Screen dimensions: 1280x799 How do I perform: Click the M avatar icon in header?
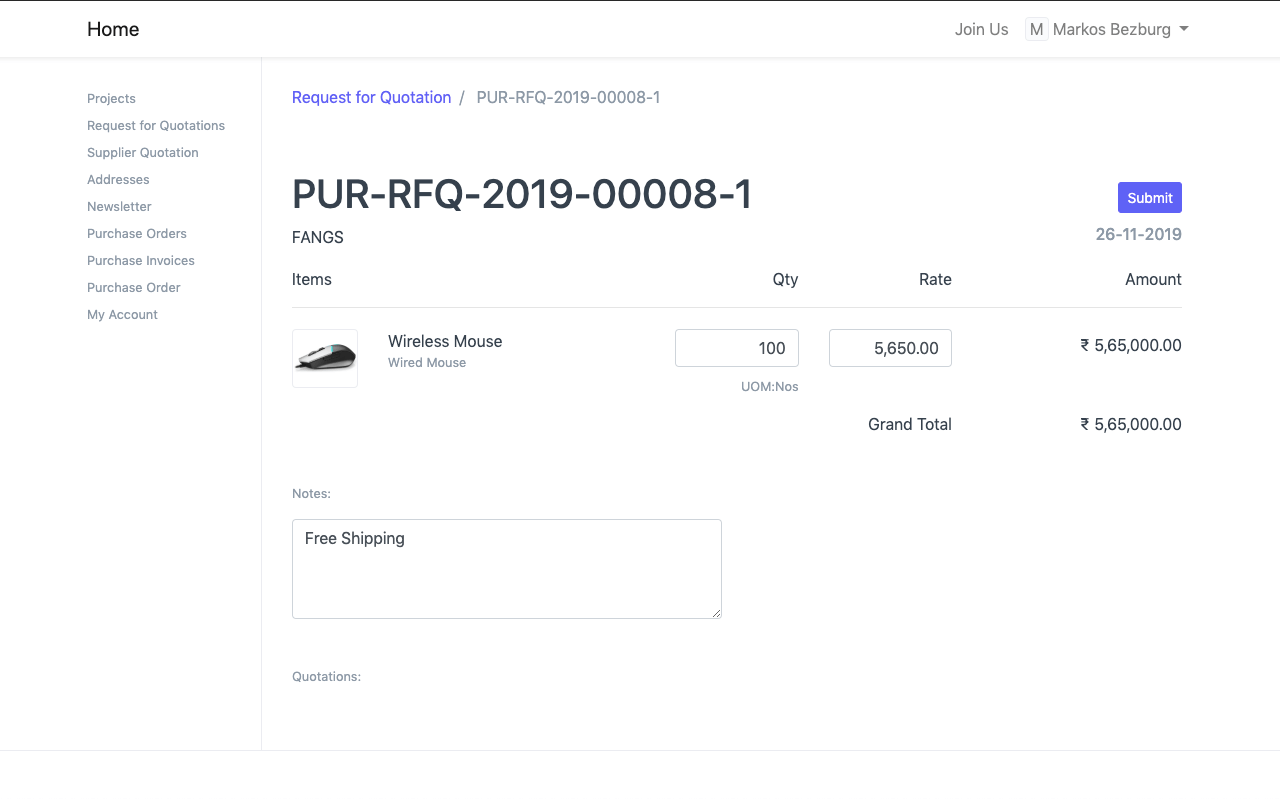click(x=1036, y=29)
